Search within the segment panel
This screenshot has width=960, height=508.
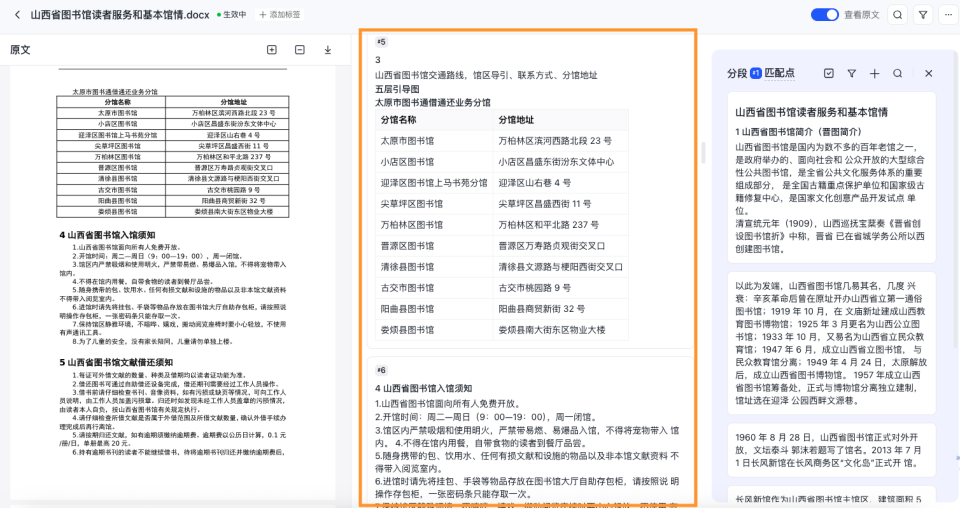tap(898, 74)
